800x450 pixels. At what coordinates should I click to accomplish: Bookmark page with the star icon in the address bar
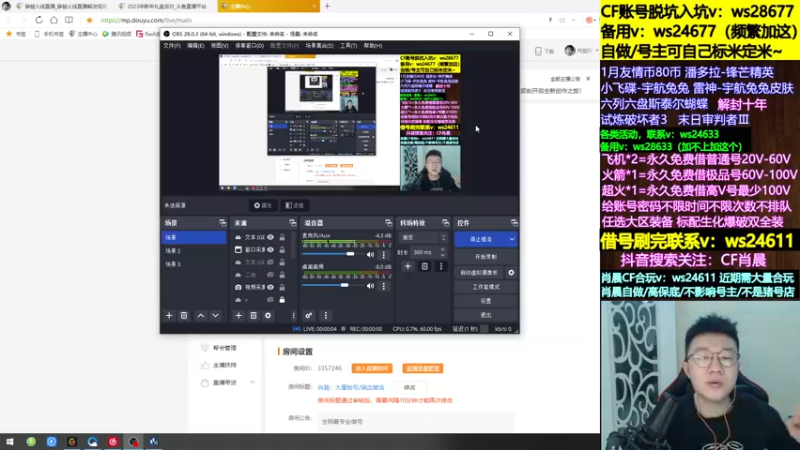[89, 20]
